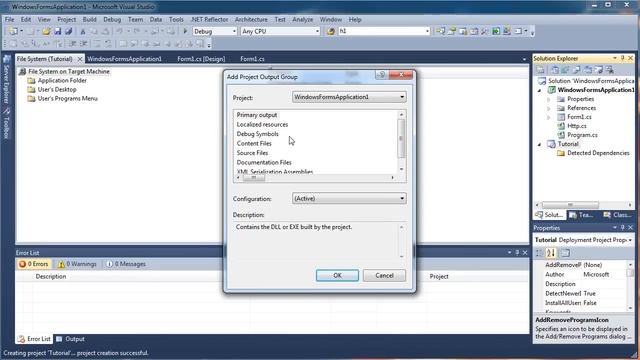Click the Start Debugging play icon
This screenshot has width=640, height=360.
185,31
